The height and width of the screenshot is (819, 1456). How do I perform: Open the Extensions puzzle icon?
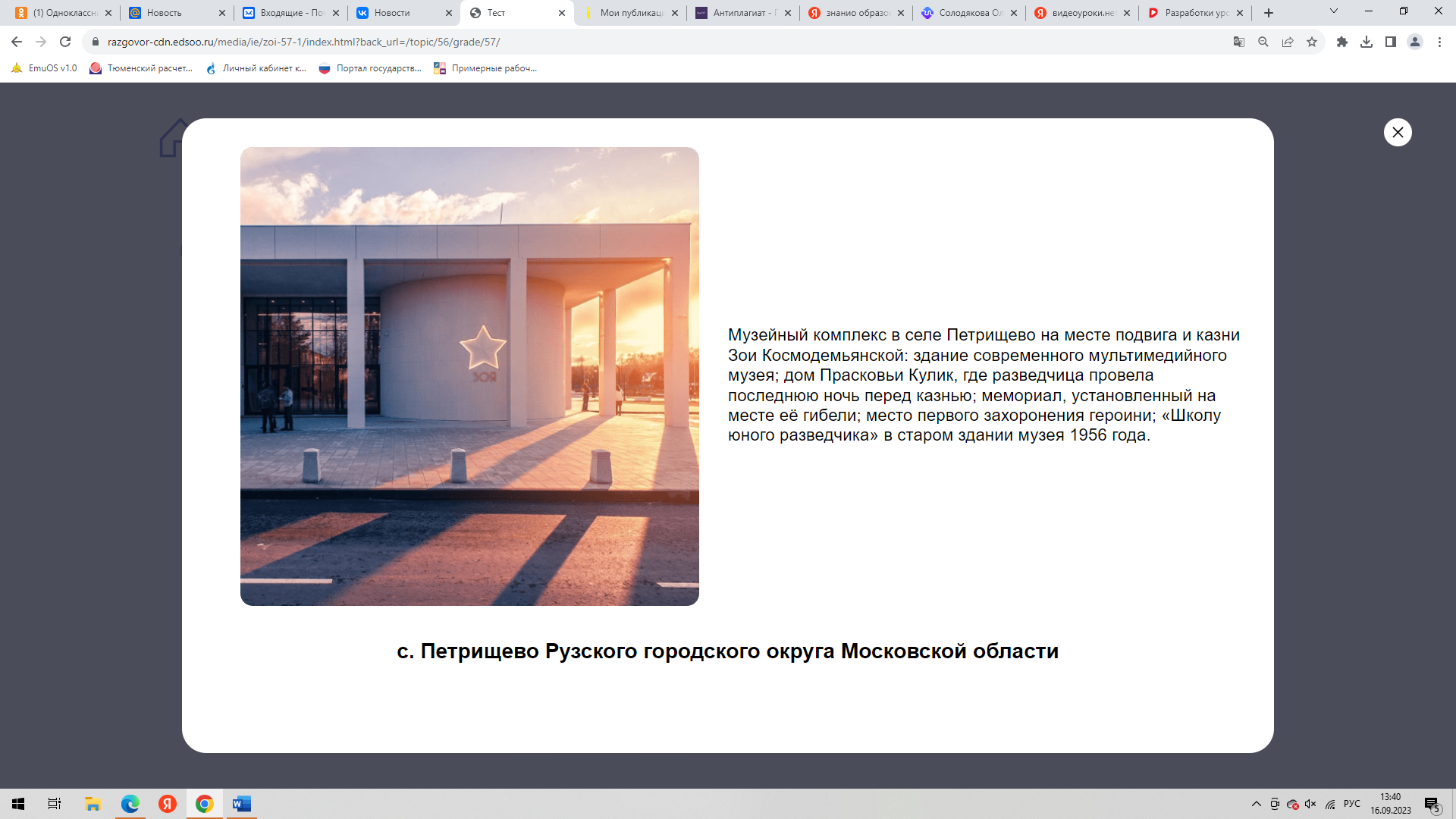[x=1342, y=42]
